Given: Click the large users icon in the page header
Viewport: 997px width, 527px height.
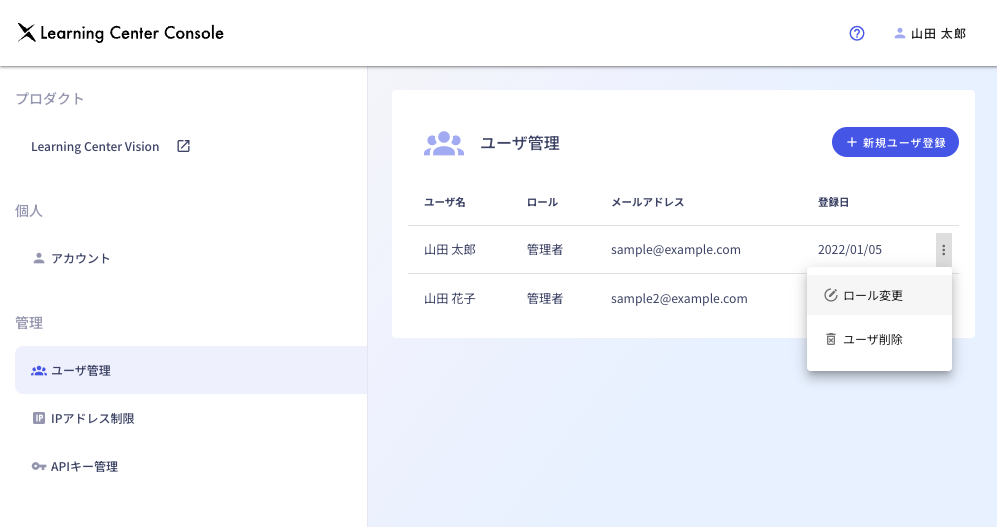Looking at the screenshot, I should coord(443,143).
